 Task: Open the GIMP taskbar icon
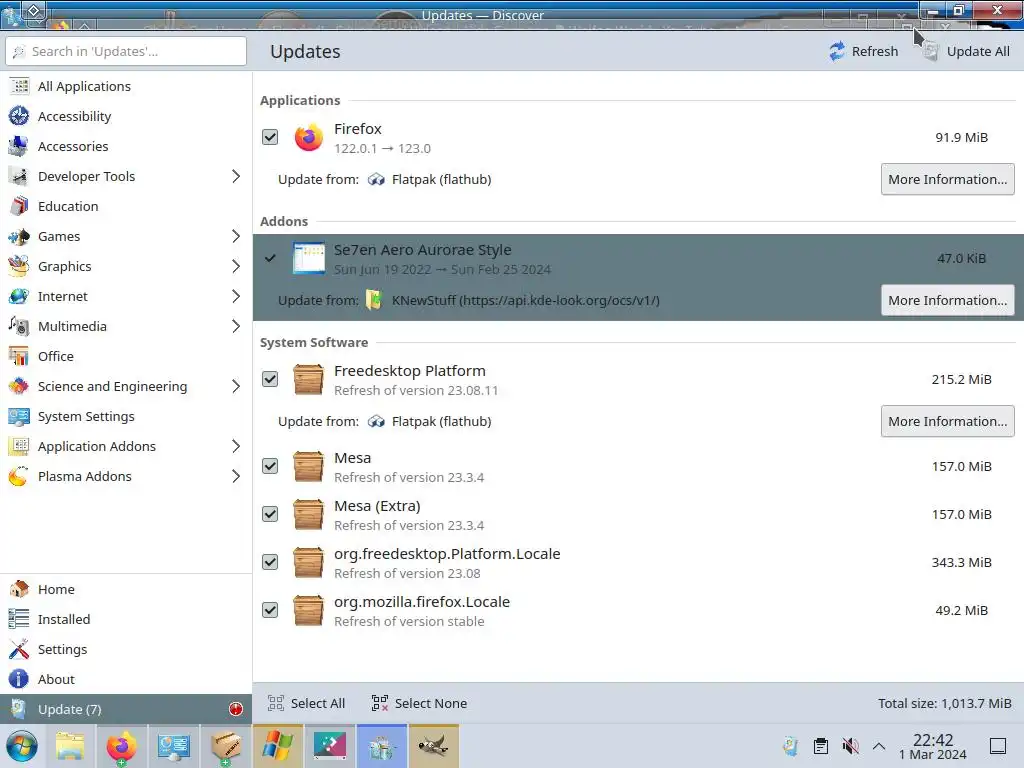pyautogui.click(x=434, y=746)
